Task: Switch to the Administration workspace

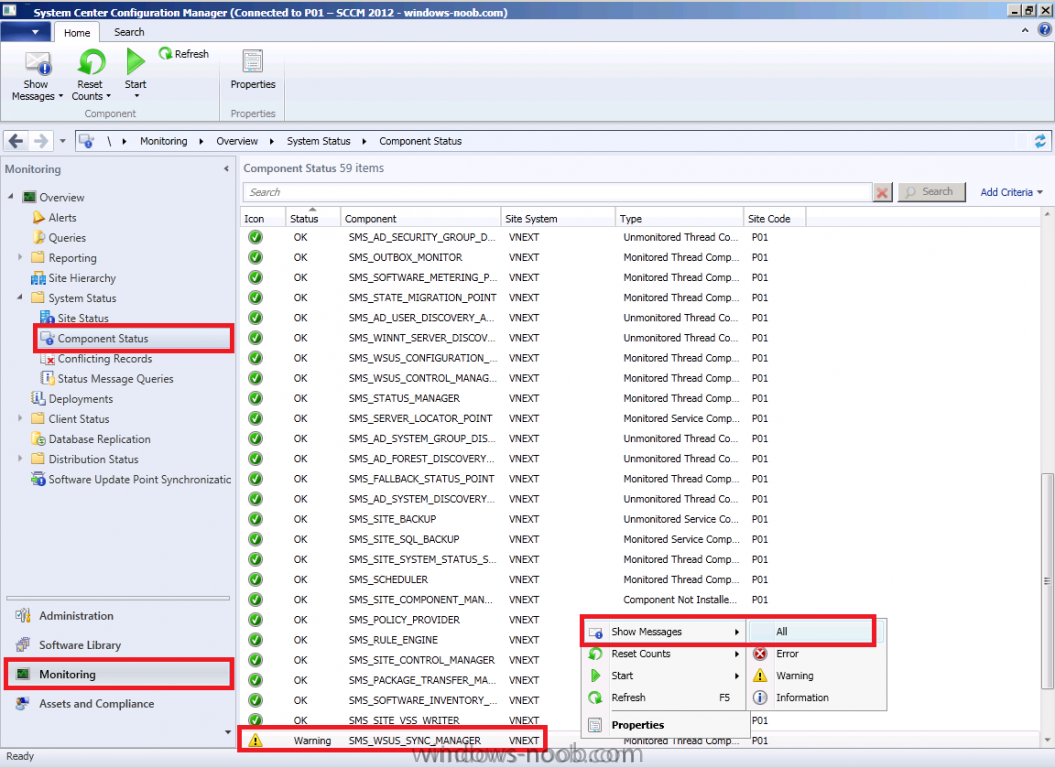Action: tap(76, 616)
